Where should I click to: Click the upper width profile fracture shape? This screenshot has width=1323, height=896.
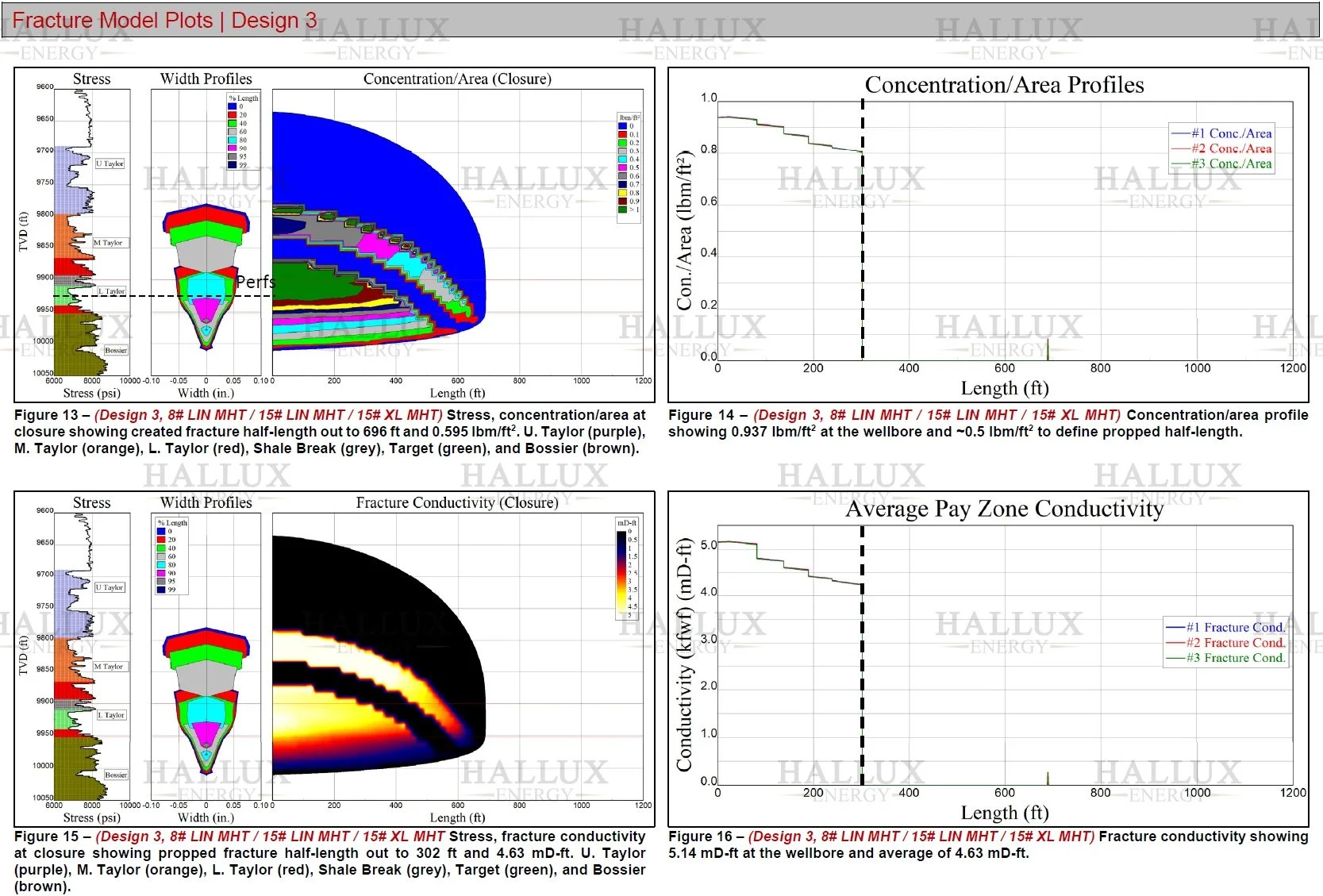tap(206, 276)
